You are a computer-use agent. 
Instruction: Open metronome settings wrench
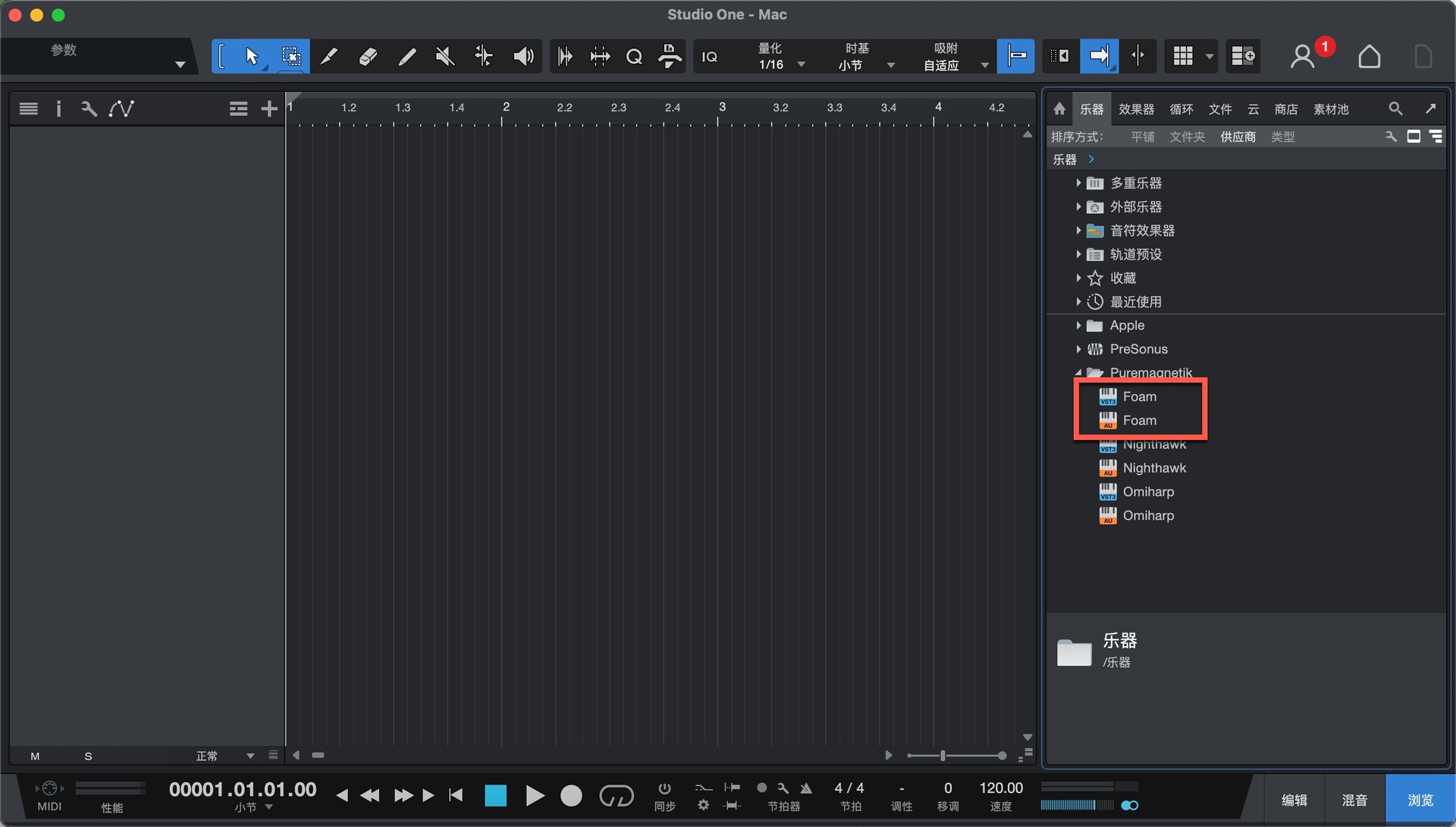(x=783, y=788)
